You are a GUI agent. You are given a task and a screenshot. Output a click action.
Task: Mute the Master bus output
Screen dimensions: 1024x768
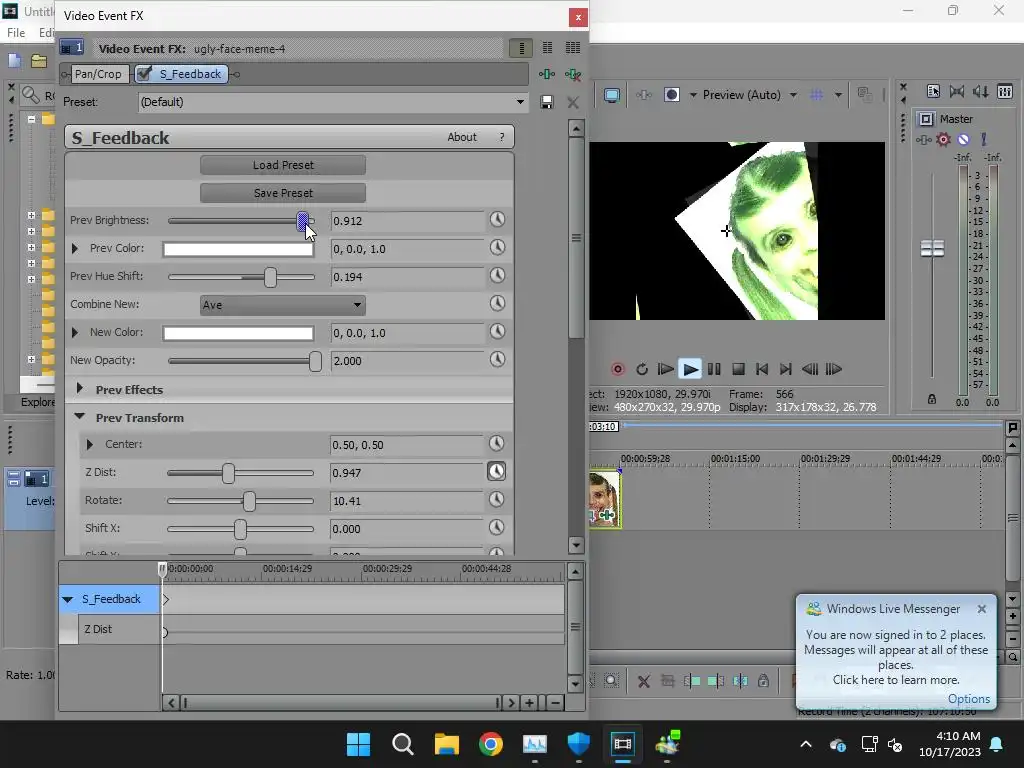point(963,139)
